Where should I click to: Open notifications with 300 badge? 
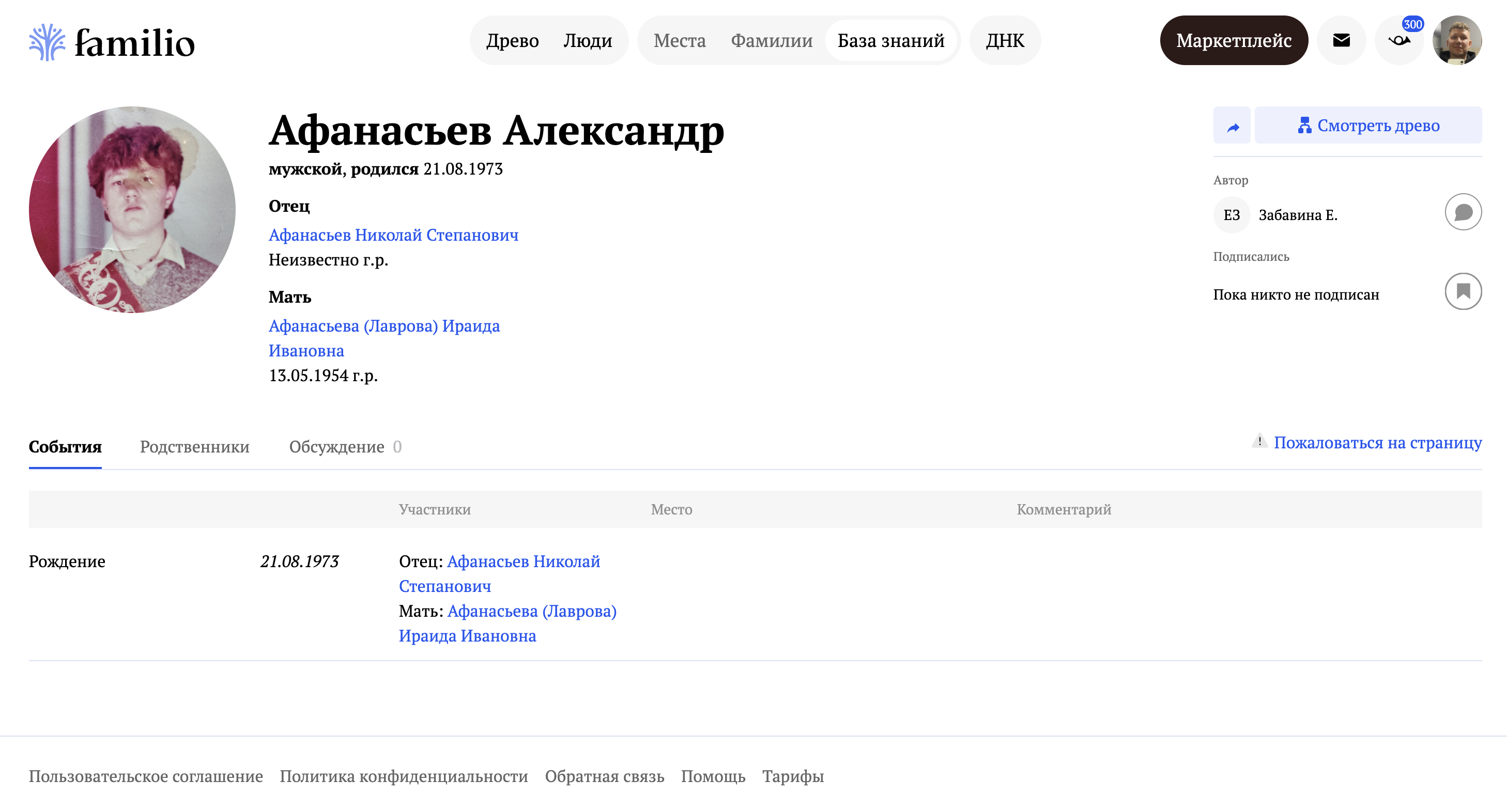[1399, 40]
